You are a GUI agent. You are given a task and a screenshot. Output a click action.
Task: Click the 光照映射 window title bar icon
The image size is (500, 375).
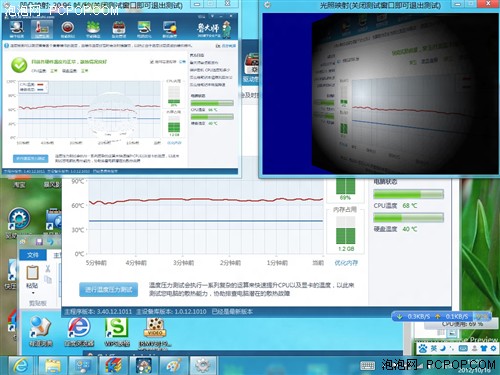tap(267, 5)
